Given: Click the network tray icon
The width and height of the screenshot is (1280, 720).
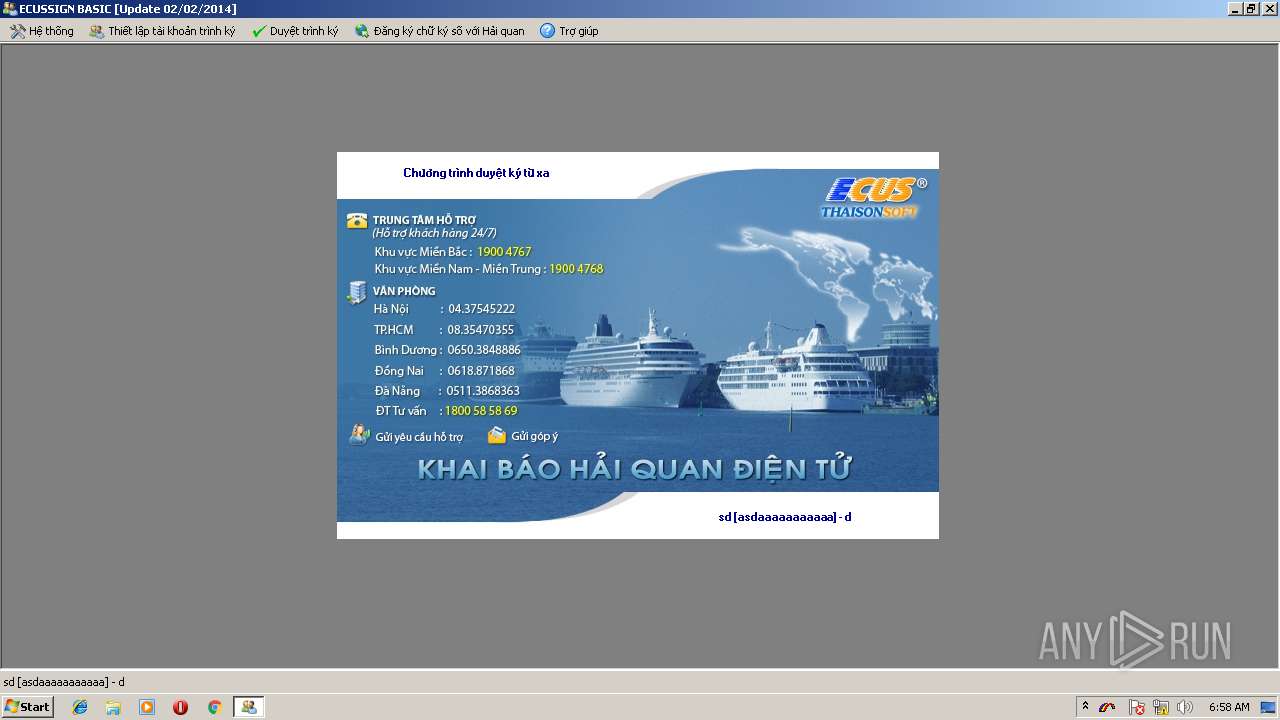Looking at the screenshot, I should point(1161,707).
